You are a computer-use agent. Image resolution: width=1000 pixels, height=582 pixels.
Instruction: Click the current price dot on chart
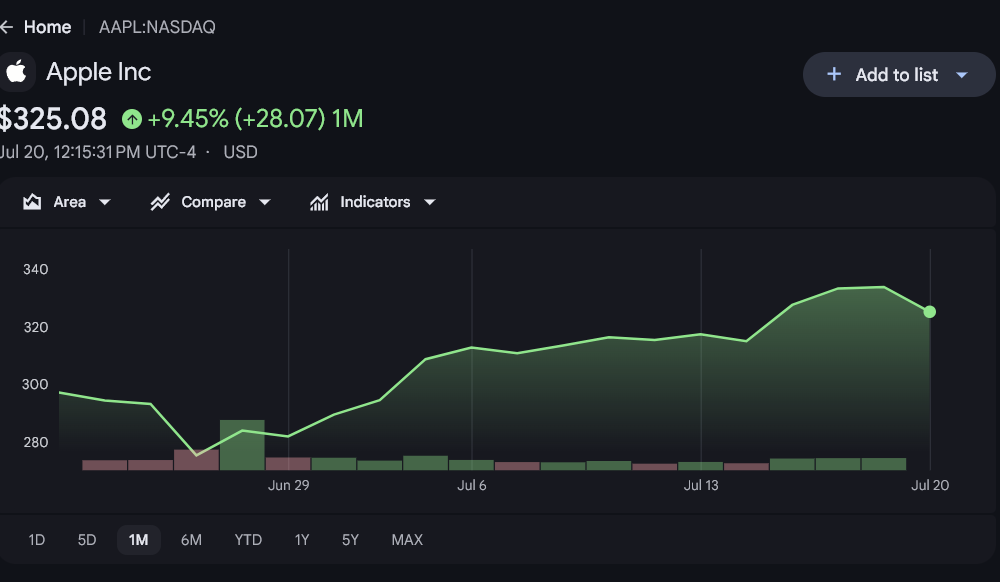click(930, 312)
